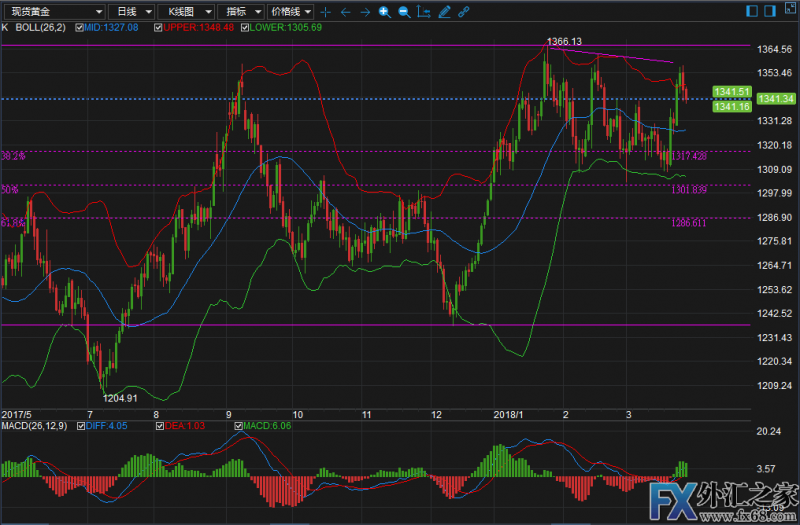Click the 1341.34 current price label
The image size is (800, 525).
776,99
